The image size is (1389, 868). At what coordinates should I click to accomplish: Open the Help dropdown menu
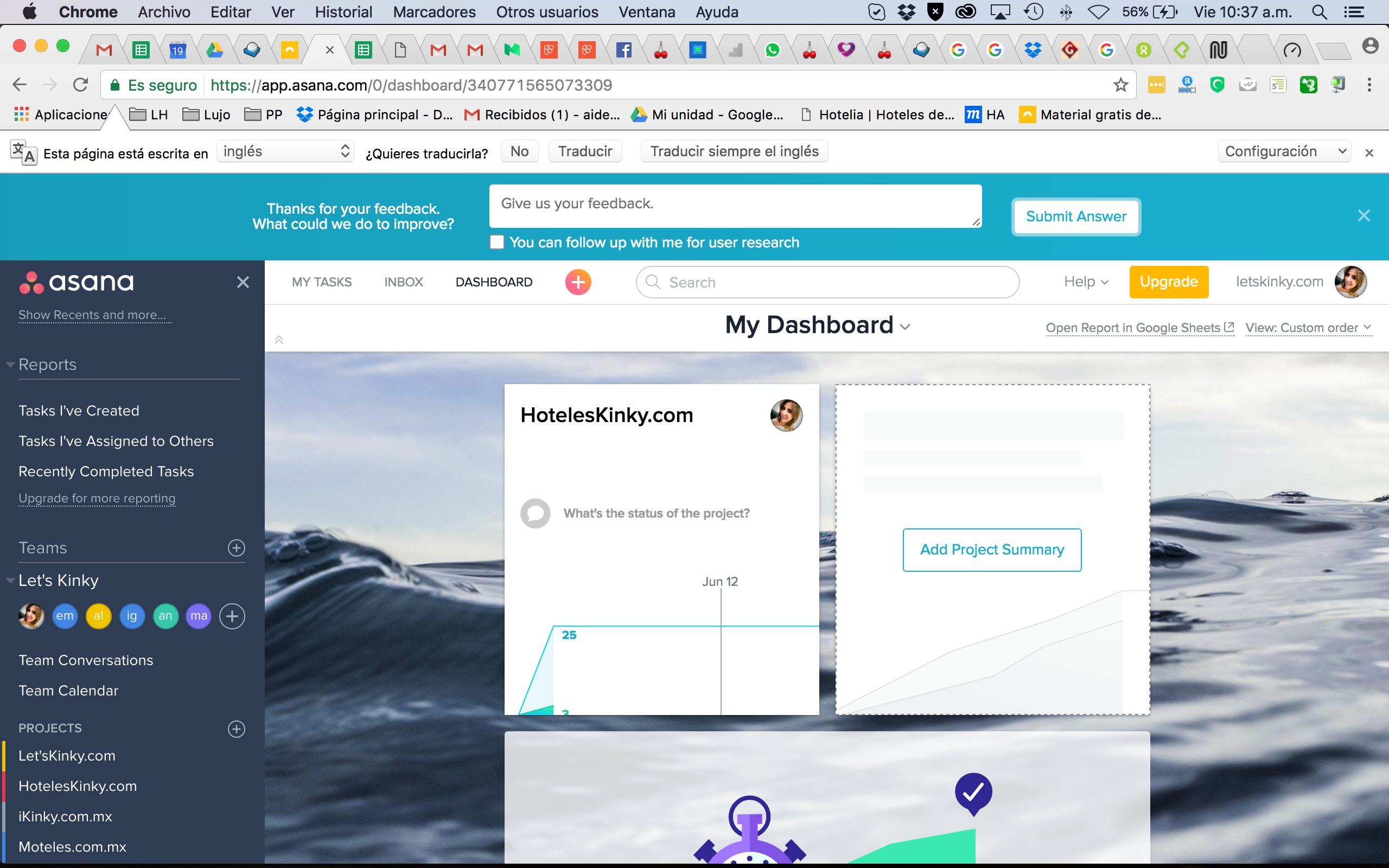[1086, 282]
